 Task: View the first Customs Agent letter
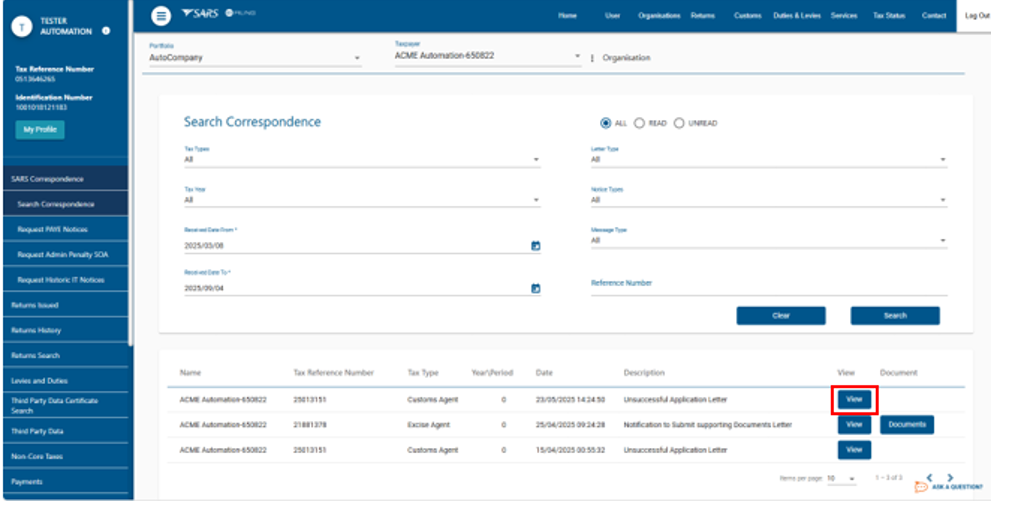click(x=854, y=399)
